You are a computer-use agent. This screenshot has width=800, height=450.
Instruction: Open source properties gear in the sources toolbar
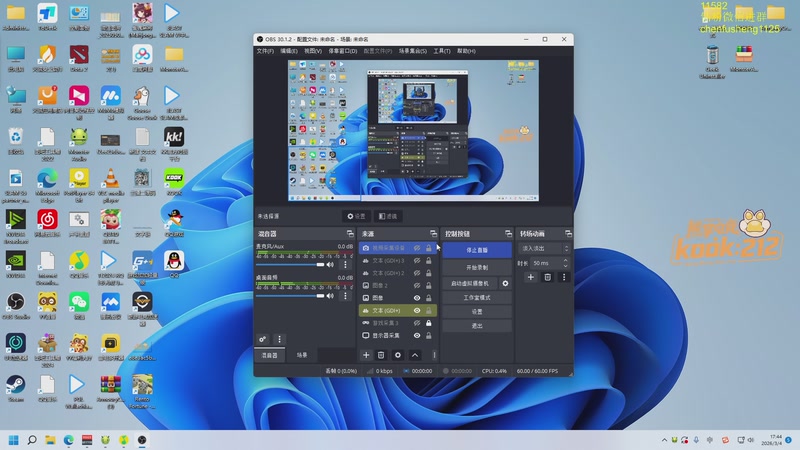click(x=397, y=355)
